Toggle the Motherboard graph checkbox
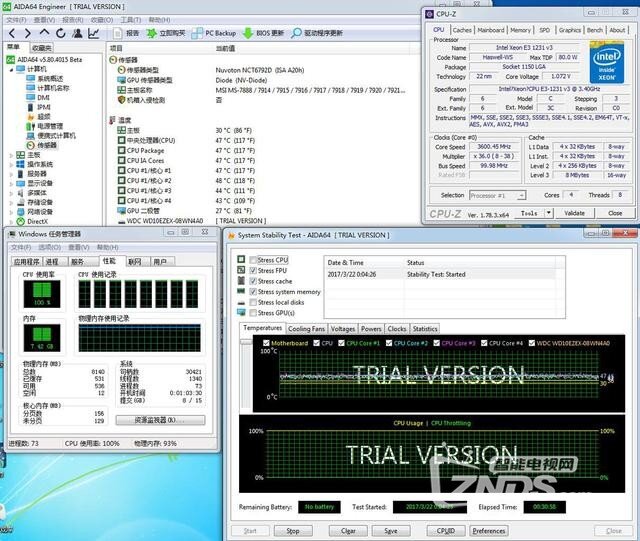 pyautogui.click(x=266, y=343)
